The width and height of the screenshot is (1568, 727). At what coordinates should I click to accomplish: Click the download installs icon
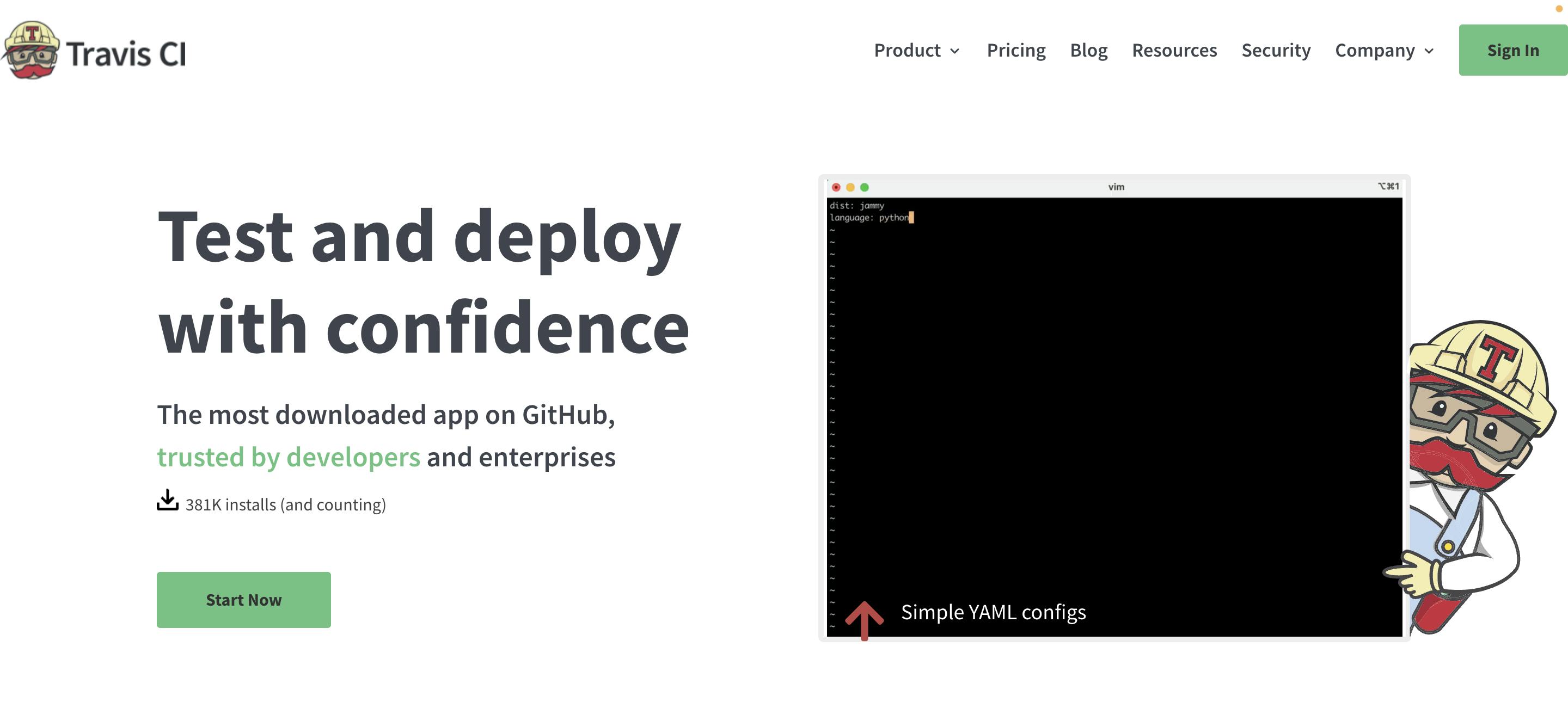coord(167,500)
